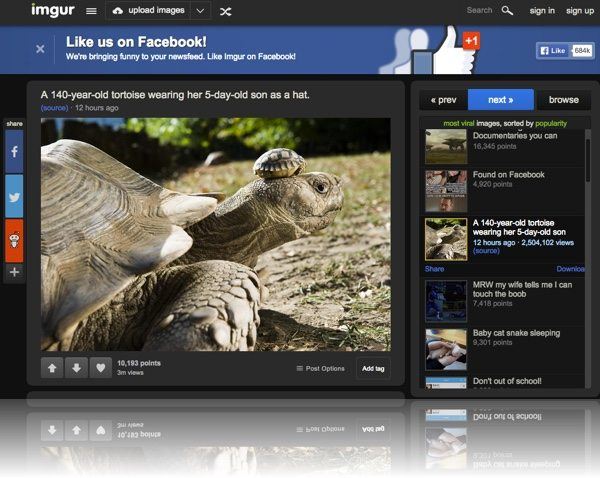Click the upload images button

149,11
